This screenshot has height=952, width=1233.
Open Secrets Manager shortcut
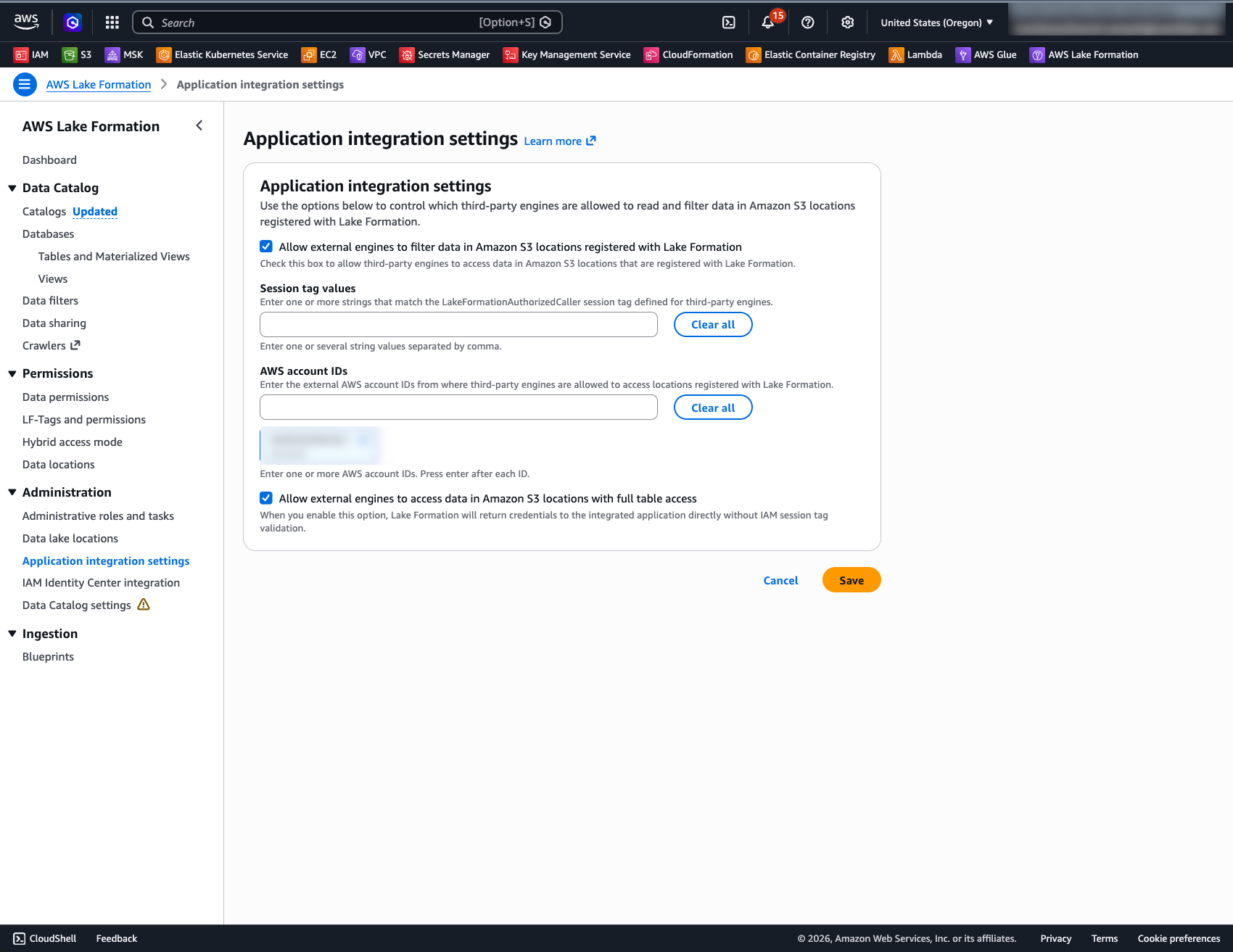coord(445,54)
